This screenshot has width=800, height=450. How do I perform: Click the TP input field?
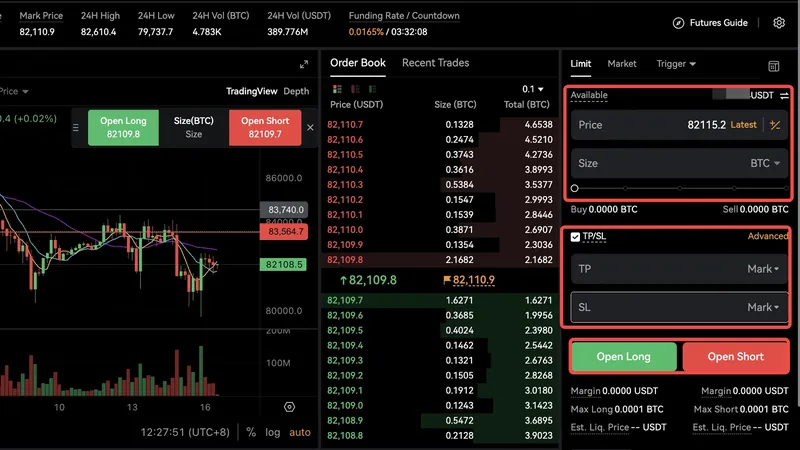click(x=679, y=269)
